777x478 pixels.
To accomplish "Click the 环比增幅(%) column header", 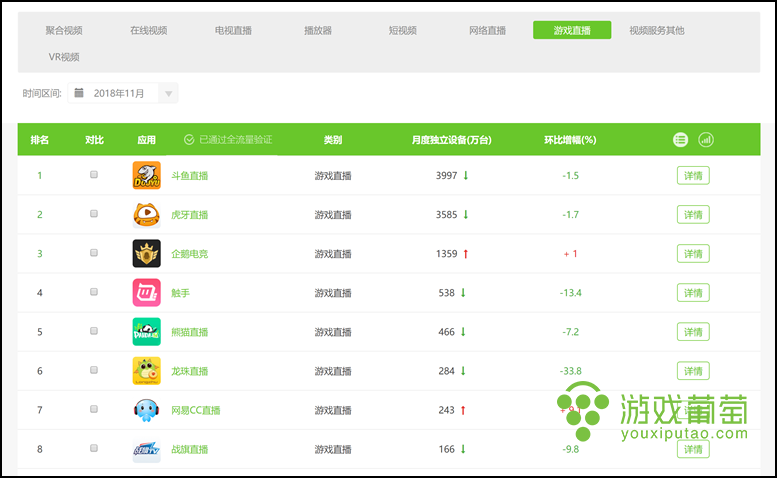I will click(570, 140).
